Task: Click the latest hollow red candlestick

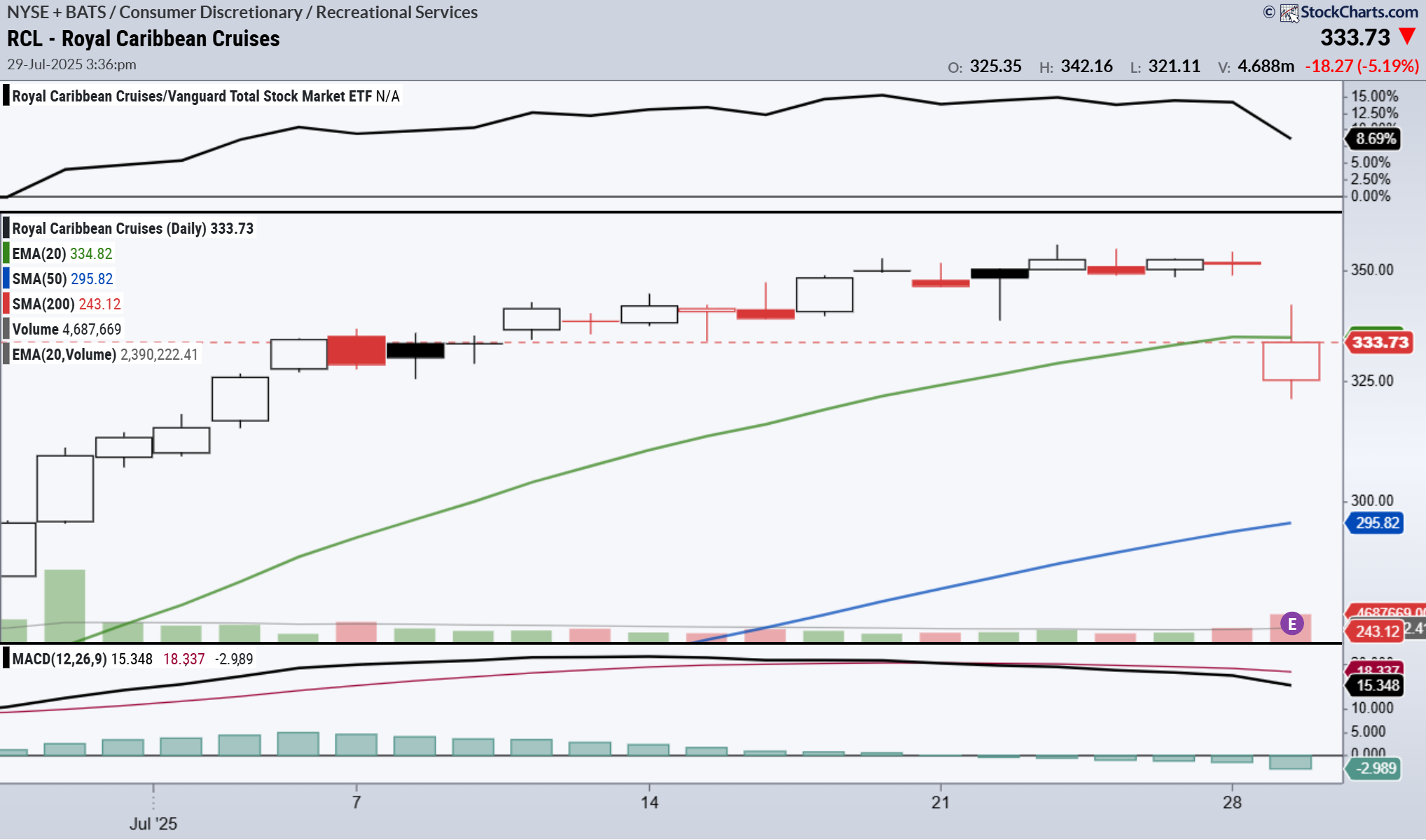Action: click(x=1291, y=361)
